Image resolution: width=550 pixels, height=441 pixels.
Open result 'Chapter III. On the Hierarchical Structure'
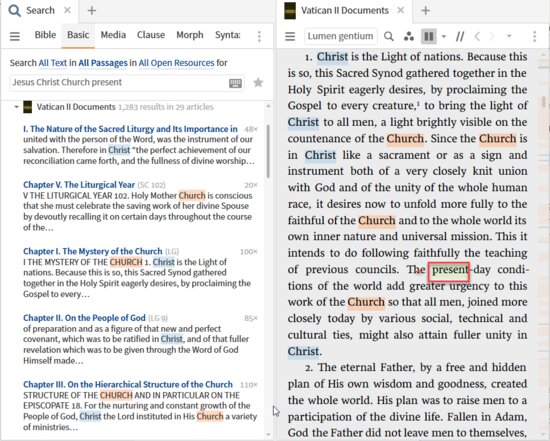[128, 385]
